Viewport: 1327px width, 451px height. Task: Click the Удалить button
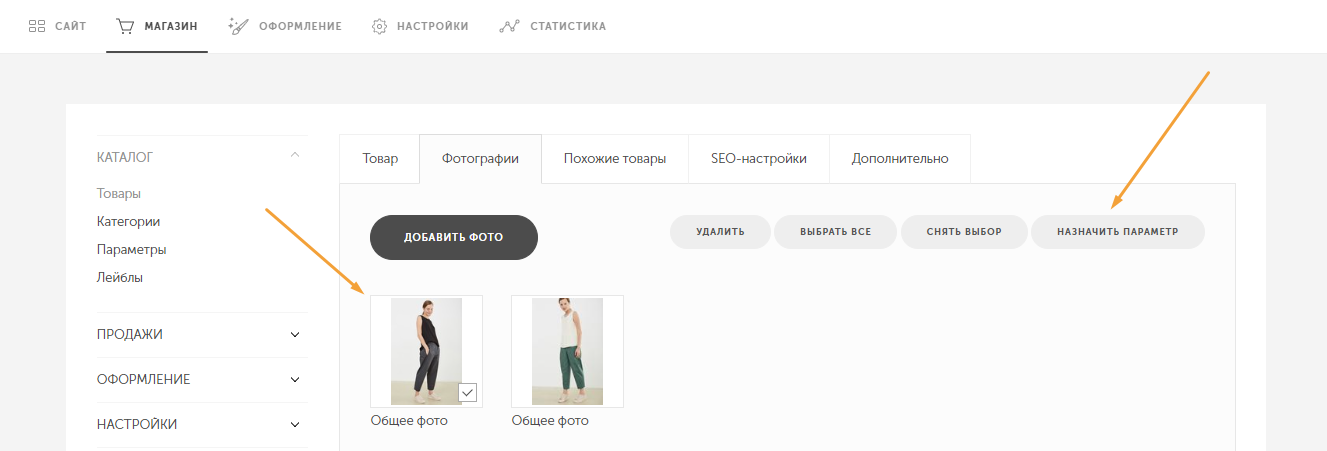720,231
